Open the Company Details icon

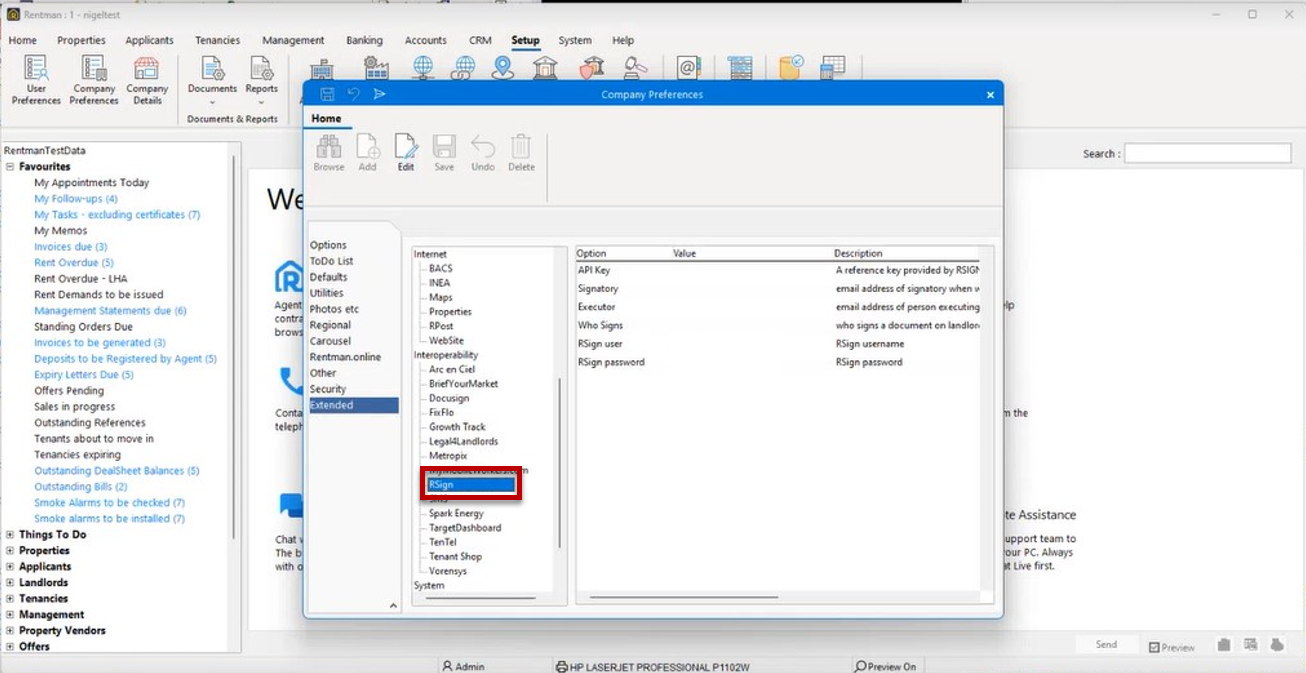[147, 81]
